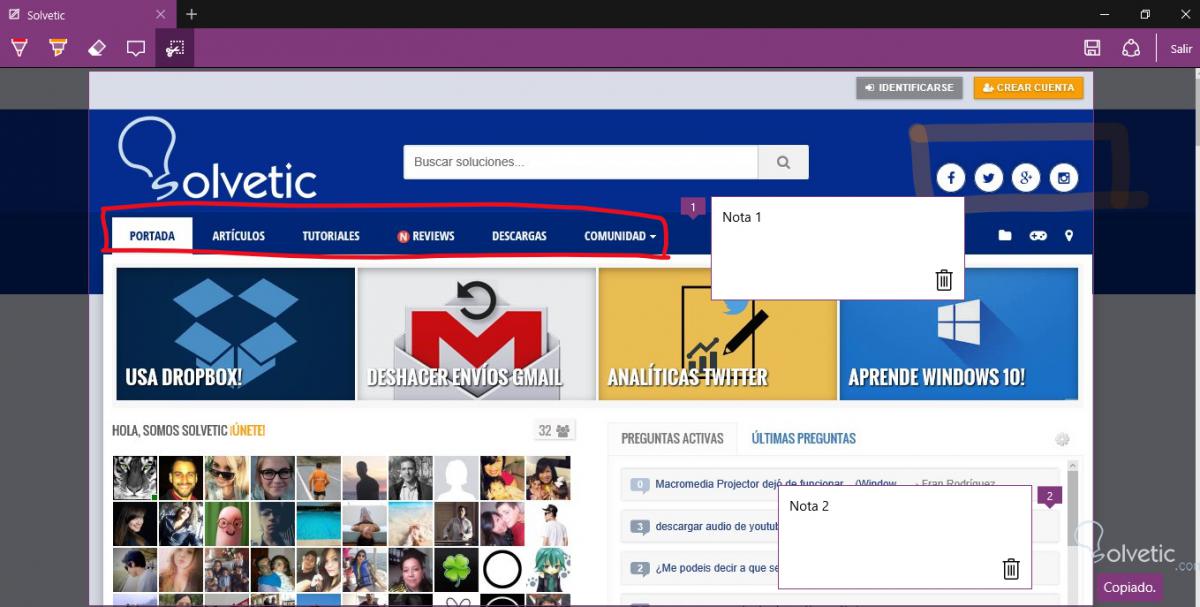Open the DESHACER ENVÍOS GMAIL tile
1200x607 pixels.
coord(477,334)
